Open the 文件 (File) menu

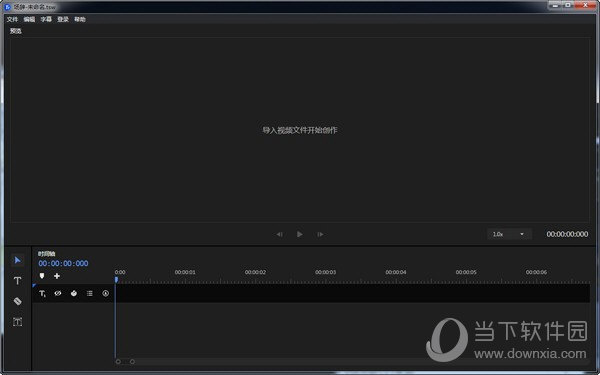click(x=12, y=19)
